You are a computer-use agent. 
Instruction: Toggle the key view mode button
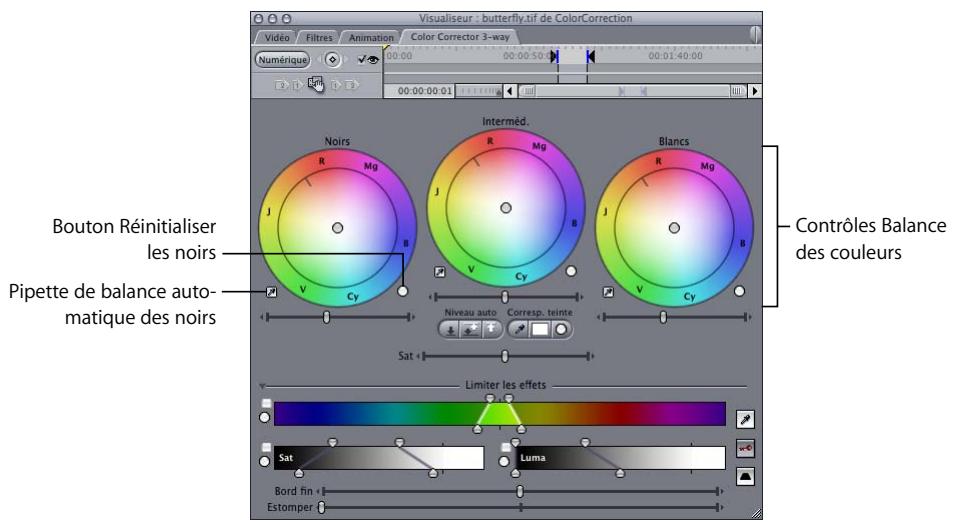745,448
